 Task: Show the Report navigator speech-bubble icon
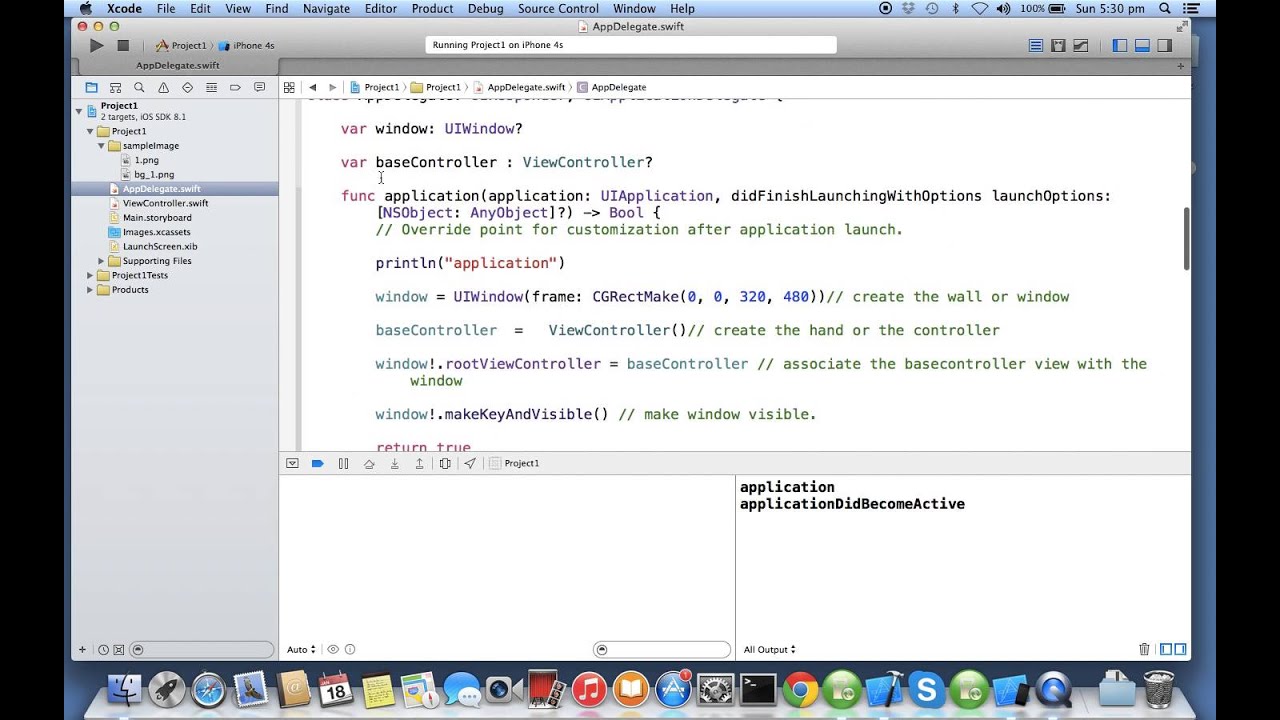click(x=259, y=87)
